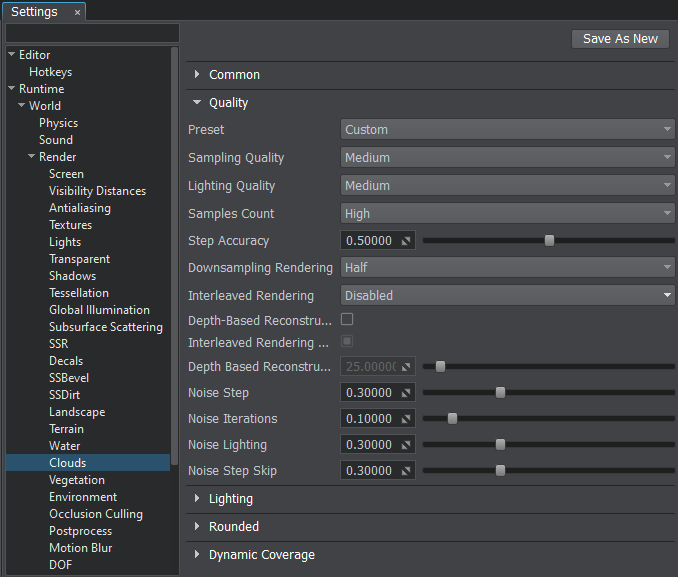Viewport: 678px width, 577px height.
Task: Open the Samples Count dropdown
Action: 508,214
